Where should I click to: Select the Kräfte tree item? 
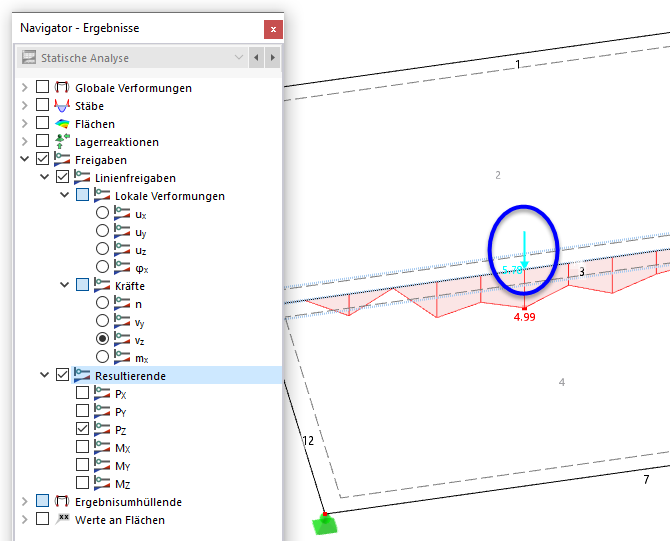[x=130, y=286]
